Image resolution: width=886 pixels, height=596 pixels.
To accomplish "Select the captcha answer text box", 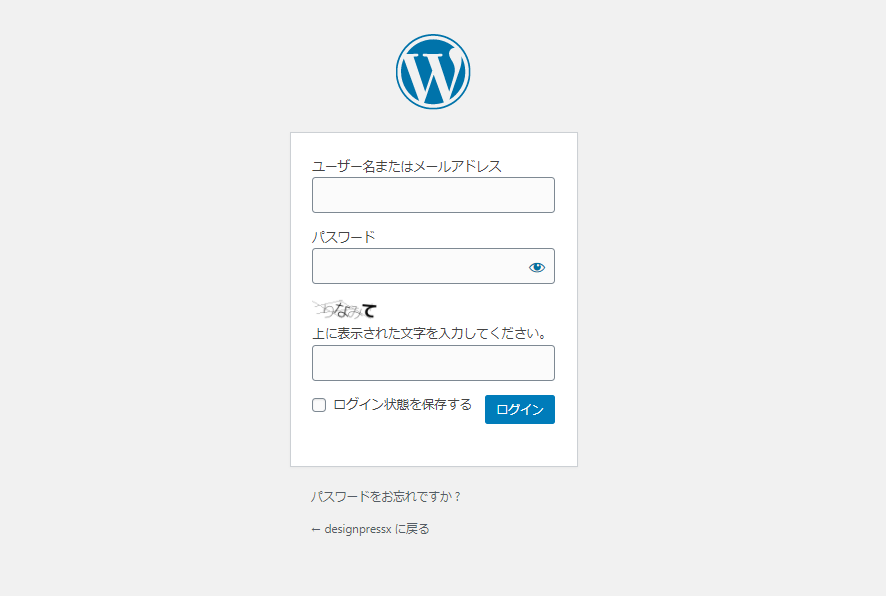I will click(x=432, y=362).
